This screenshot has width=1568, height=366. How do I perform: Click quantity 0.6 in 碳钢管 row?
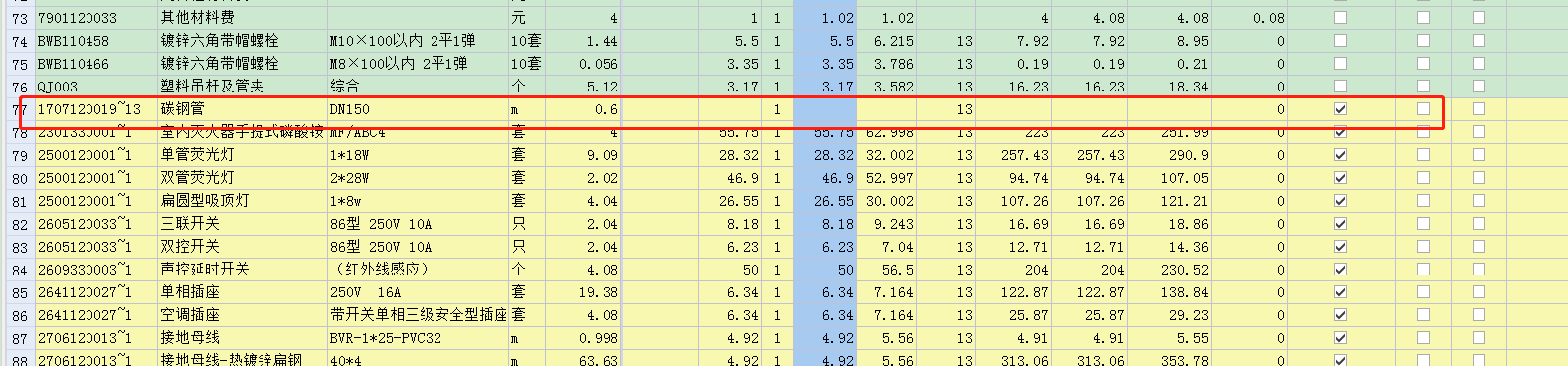583,109
